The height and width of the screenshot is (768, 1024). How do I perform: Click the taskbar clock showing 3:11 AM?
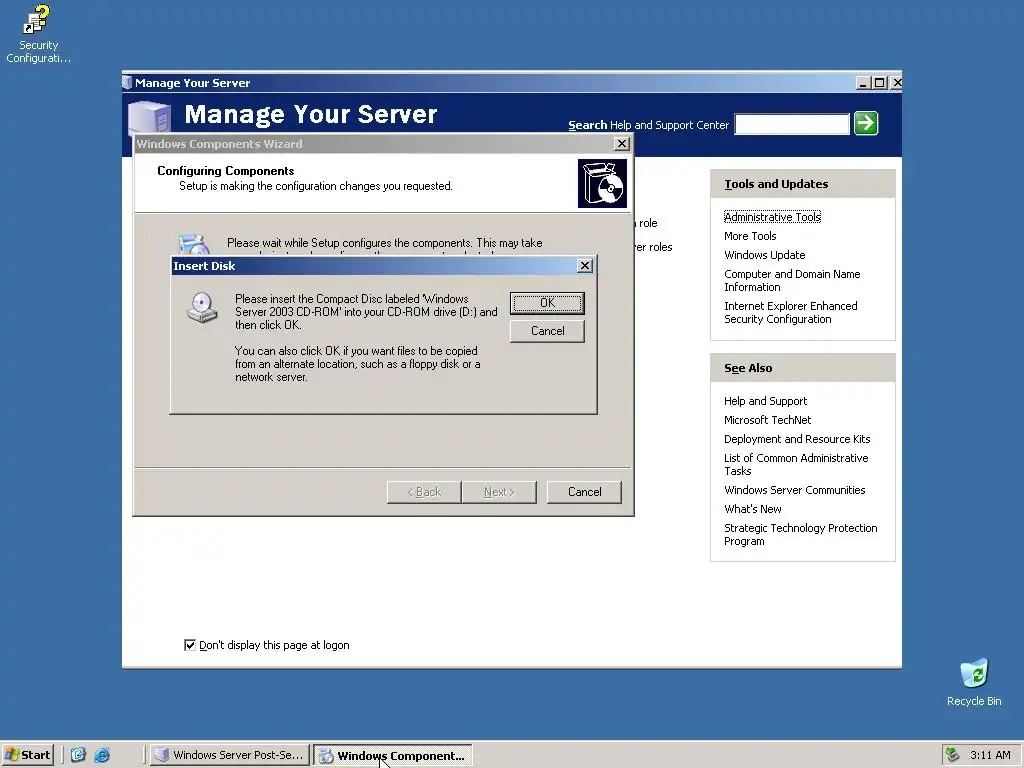click(990, 755)
